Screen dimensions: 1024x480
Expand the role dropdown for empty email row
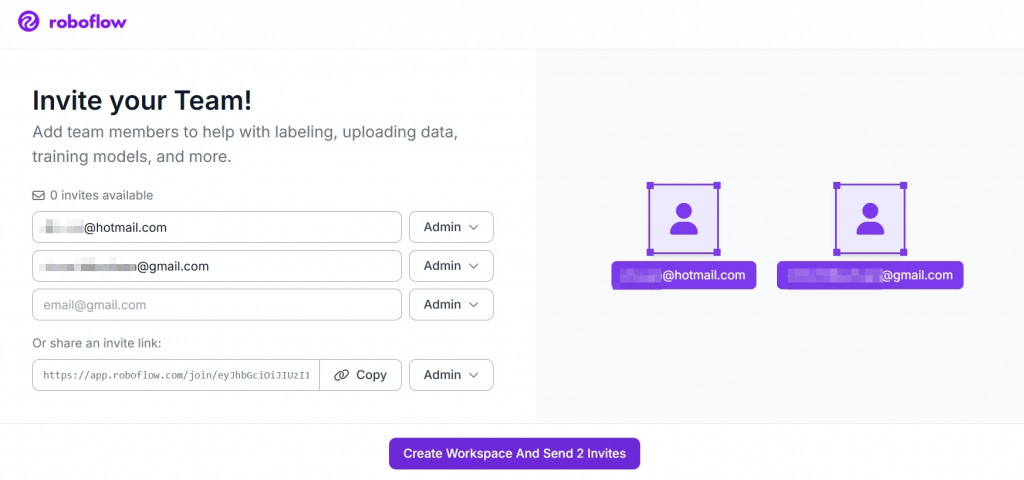(451, 304)
